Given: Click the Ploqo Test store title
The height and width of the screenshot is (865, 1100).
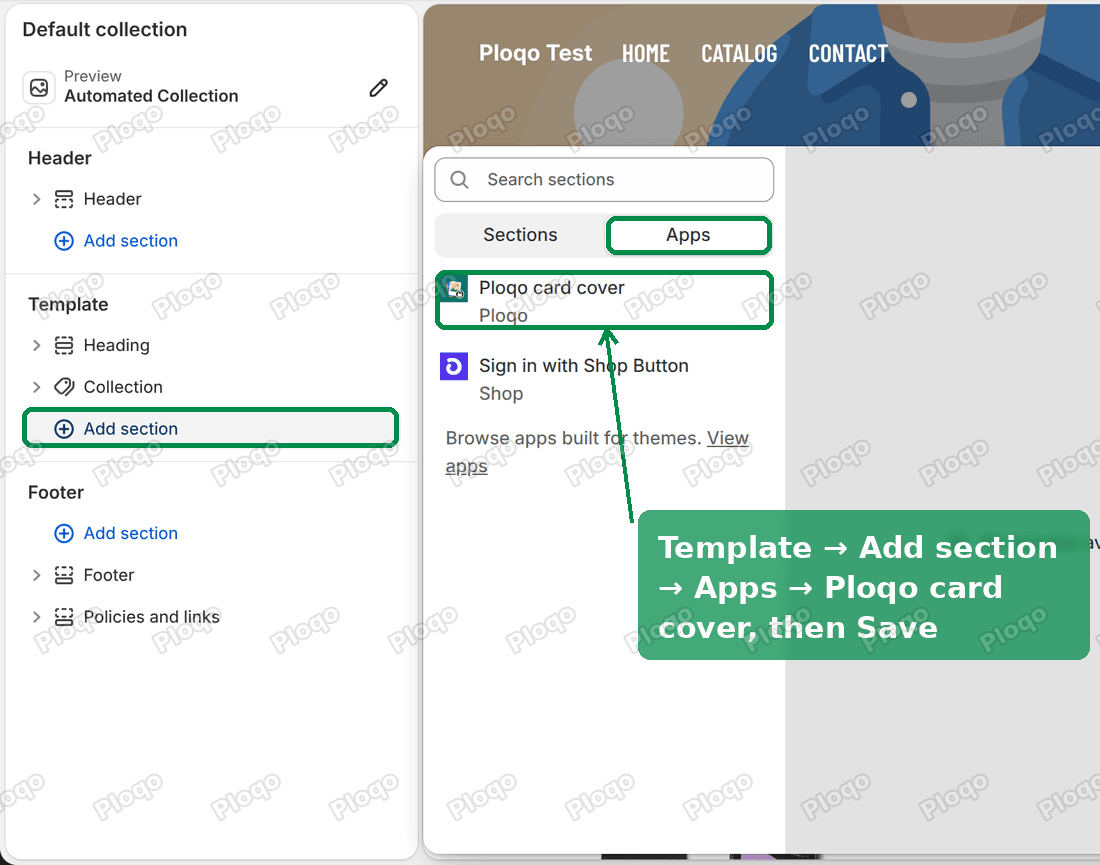Looking at the screenshot, I should (535, 53).
